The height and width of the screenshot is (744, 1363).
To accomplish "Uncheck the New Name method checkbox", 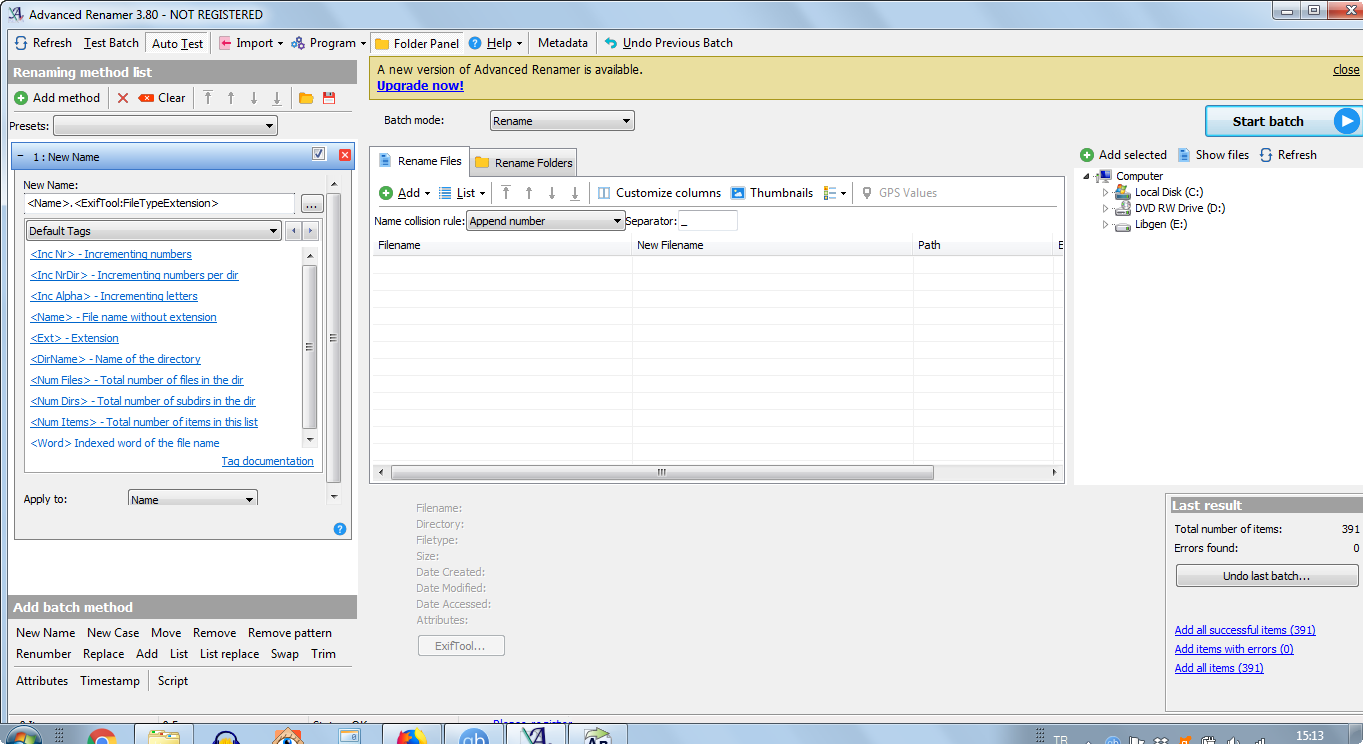I will pyautogui.click(x=318, y=153).
